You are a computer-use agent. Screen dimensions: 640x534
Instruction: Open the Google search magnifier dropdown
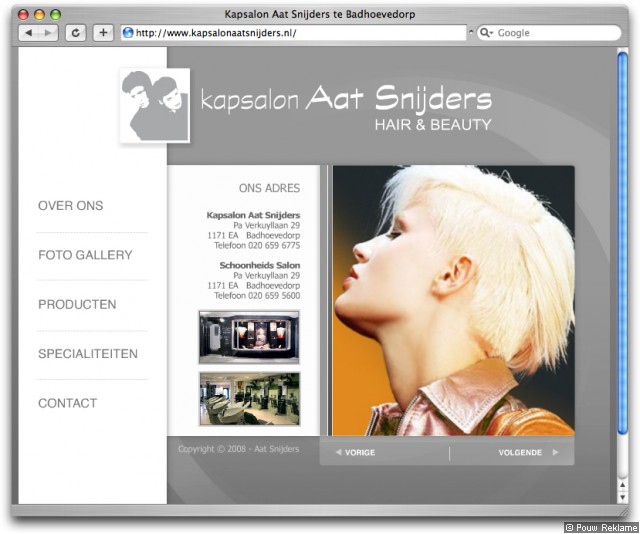pos(486,33)
